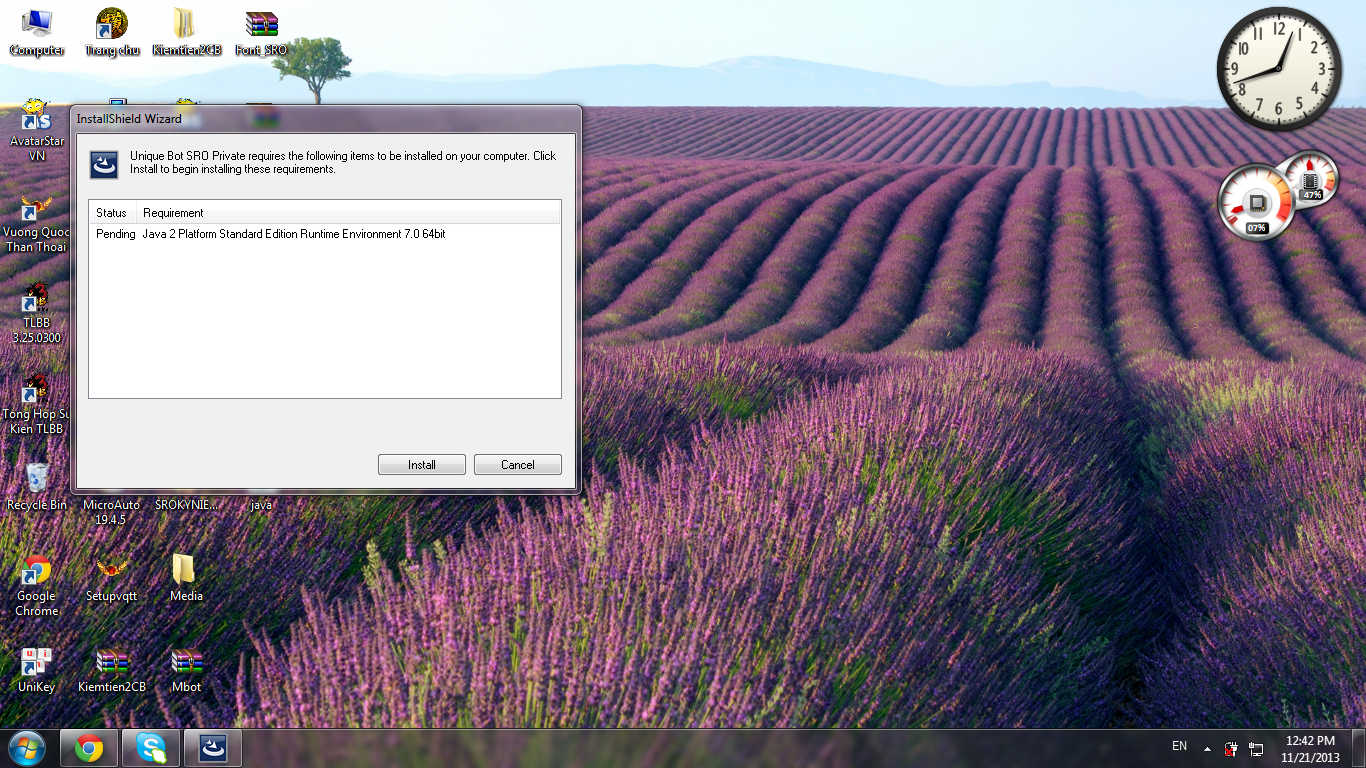Select the Media folder icon

[x=186, y=578]
